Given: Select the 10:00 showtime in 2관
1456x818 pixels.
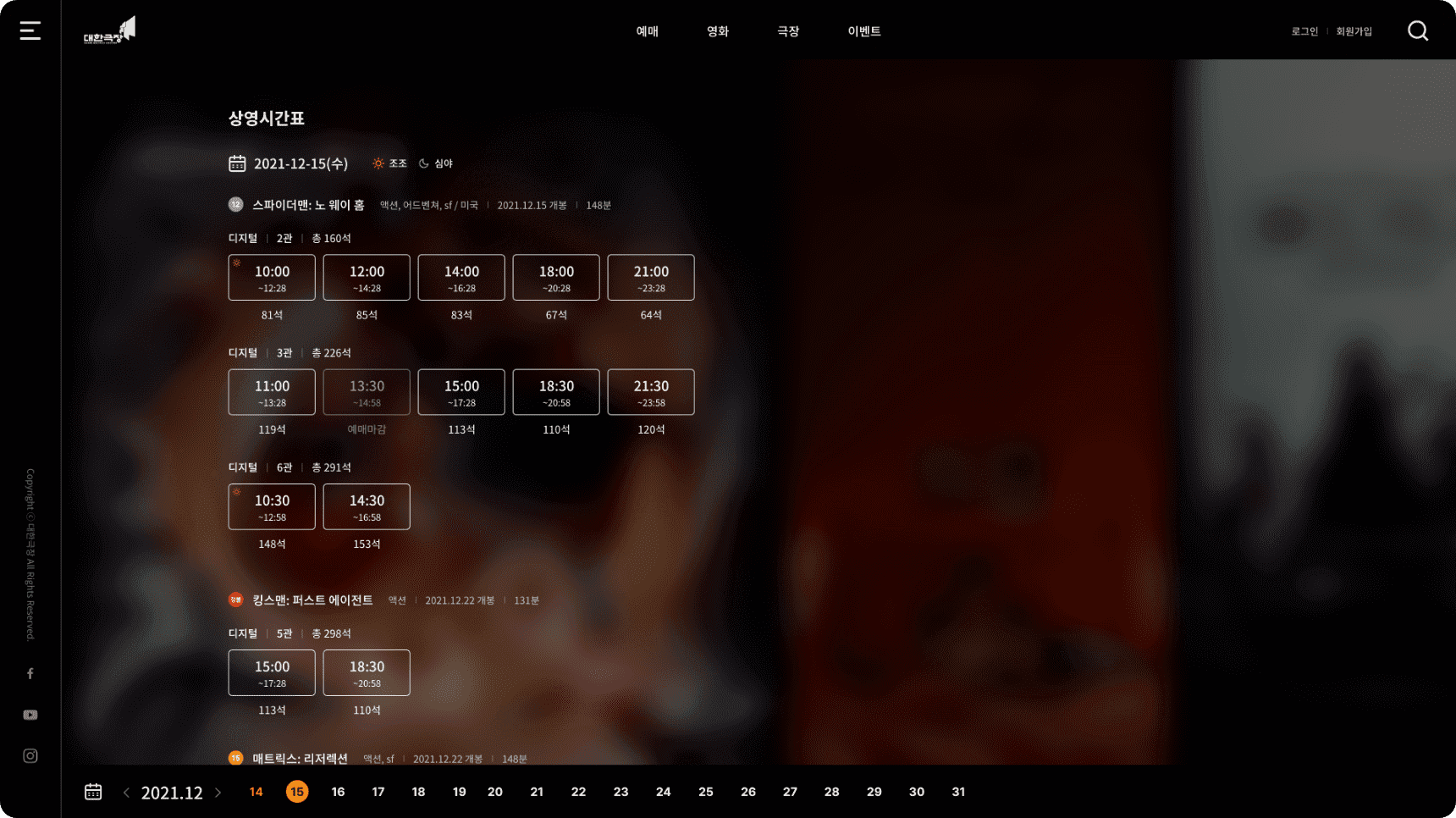Looking at the screenshot, I should [272, 277].
